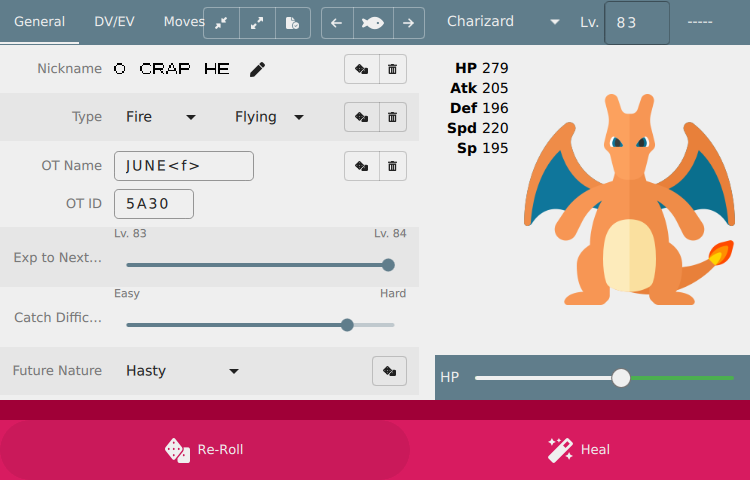
Task: Randomize the Type with dice icon
Action: [x=362, y=117]
